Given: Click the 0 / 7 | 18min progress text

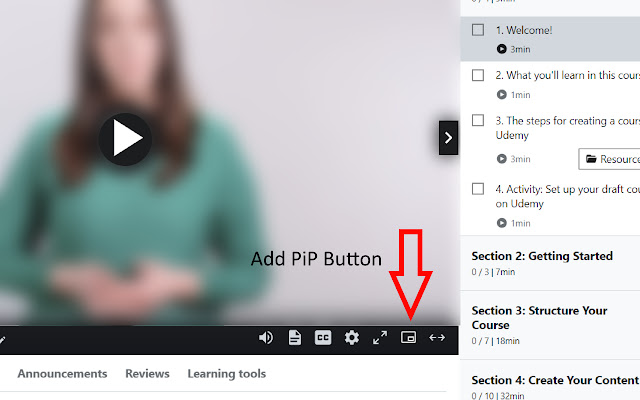Looking at the screenshot, I should 496,341.
